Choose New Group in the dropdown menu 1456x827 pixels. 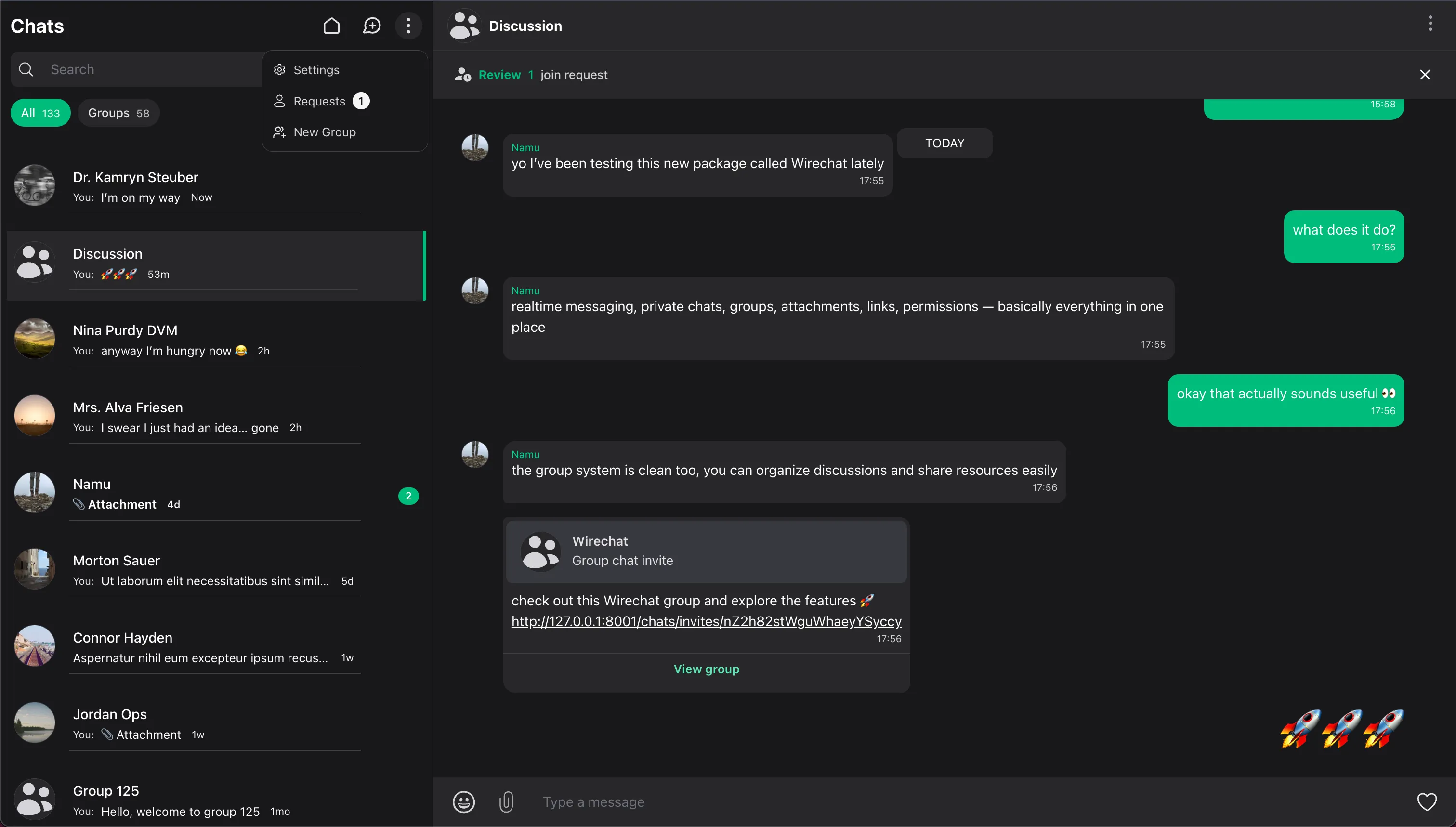[x=345, y=132]
